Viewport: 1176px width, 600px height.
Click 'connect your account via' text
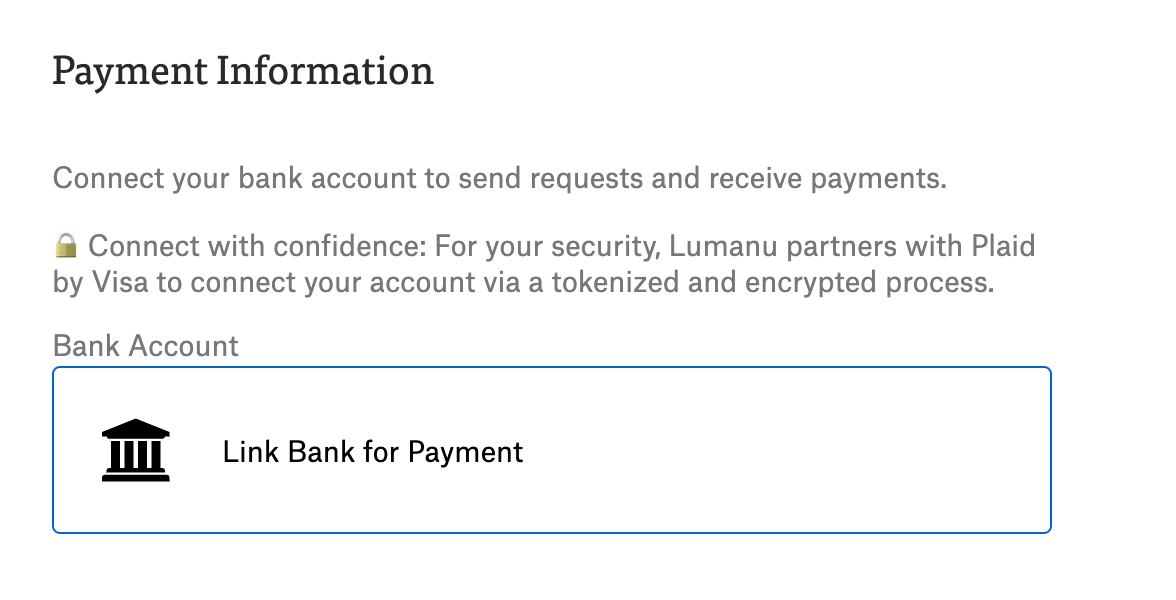click(x=355, y=283)
